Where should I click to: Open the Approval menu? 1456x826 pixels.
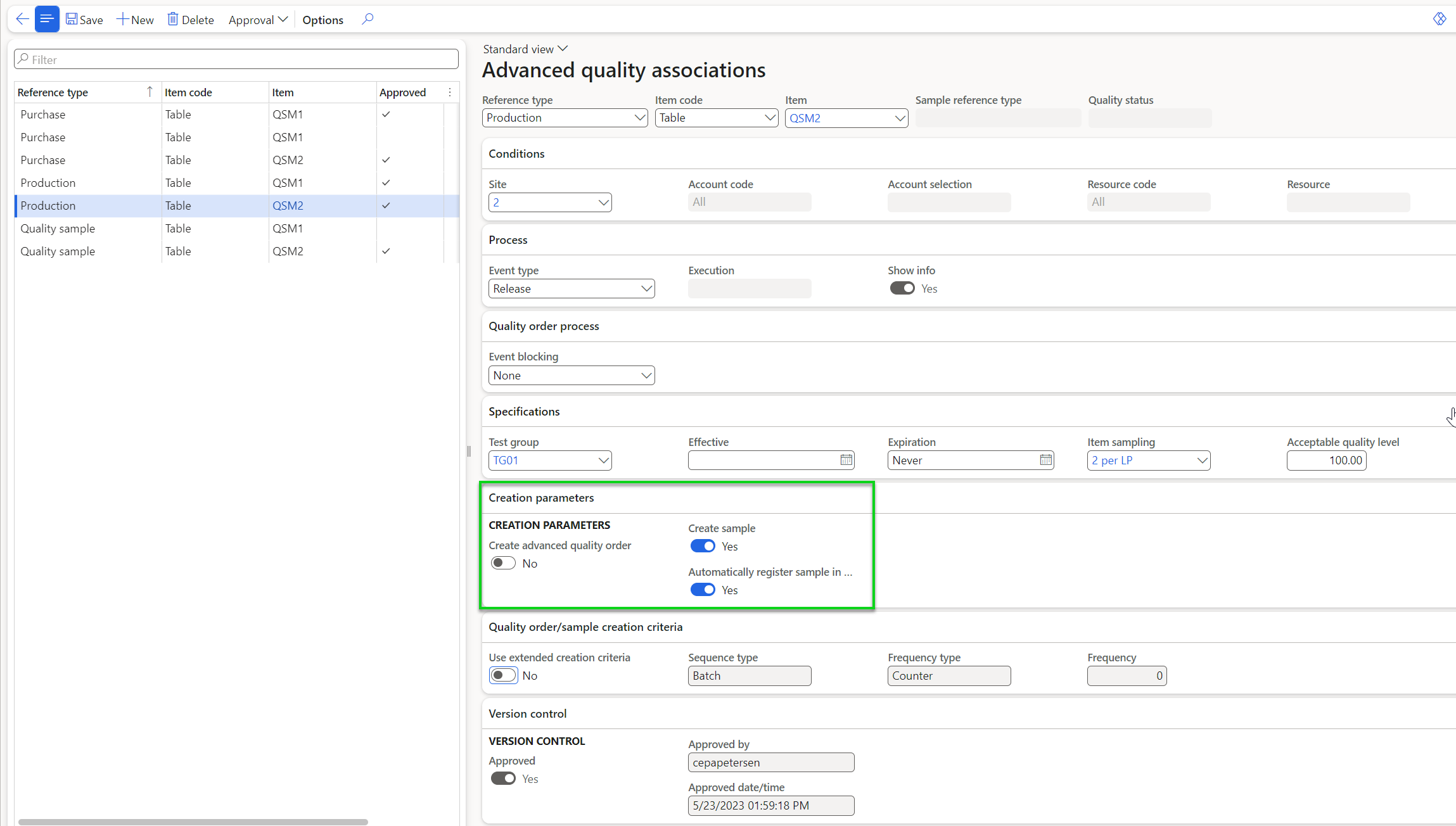click(258, 20)
